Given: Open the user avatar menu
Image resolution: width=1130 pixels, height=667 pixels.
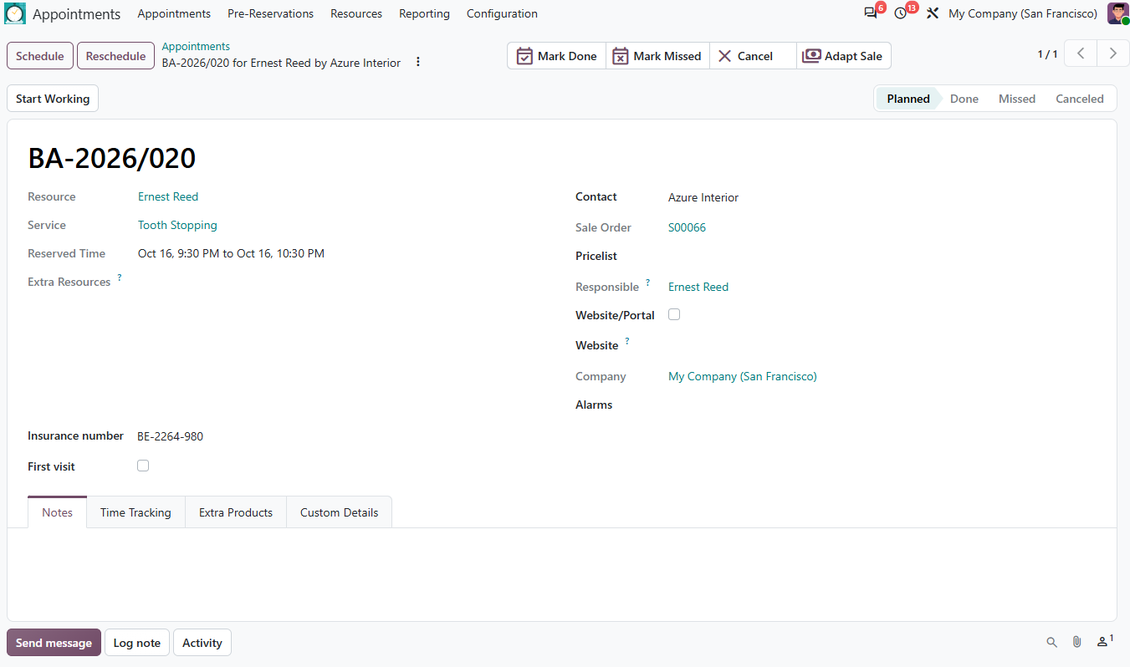Looking at the screenshot, I should [x=1118, y=13].
